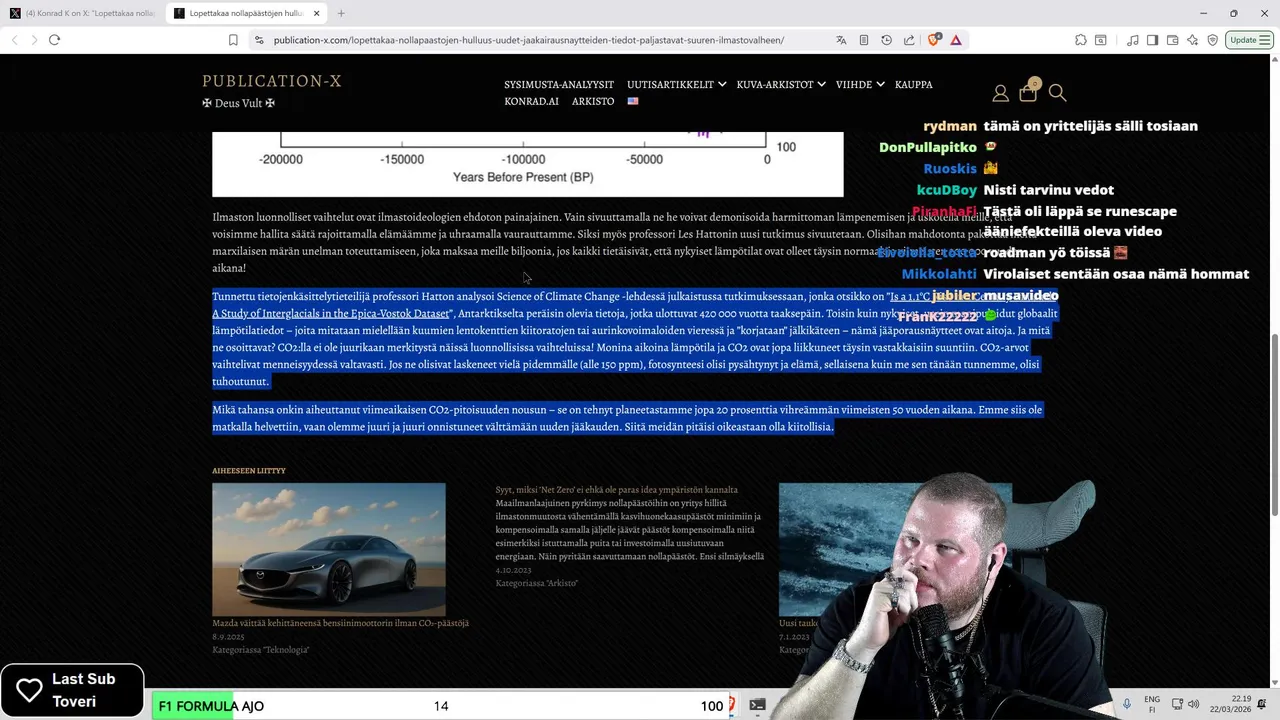Click the microphone icon in system tray
Viewport: 1280px width, 720px height.
[x=1126, y=705]
